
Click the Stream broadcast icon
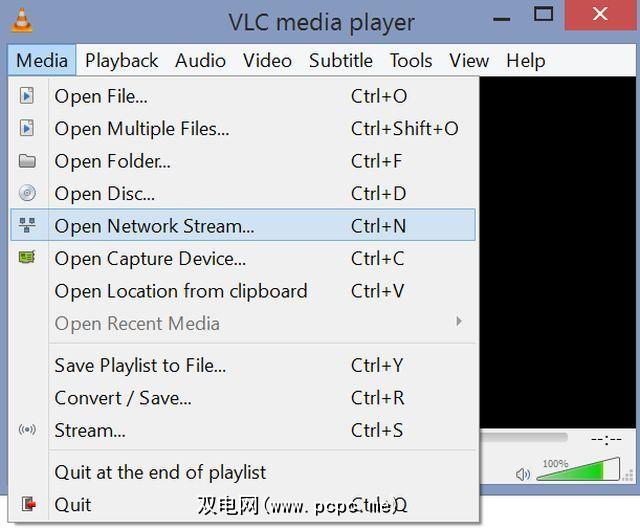[27, 430]
